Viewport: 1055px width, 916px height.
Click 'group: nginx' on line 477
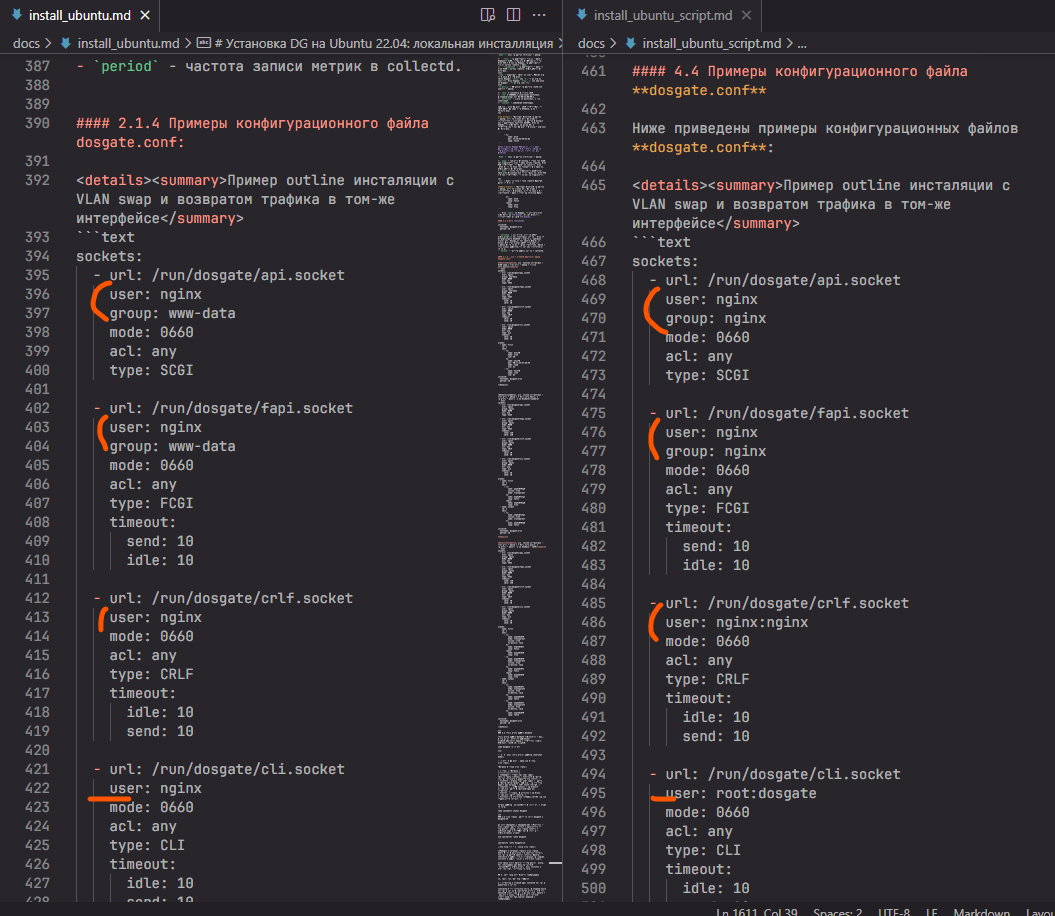(x=716, y=452)
